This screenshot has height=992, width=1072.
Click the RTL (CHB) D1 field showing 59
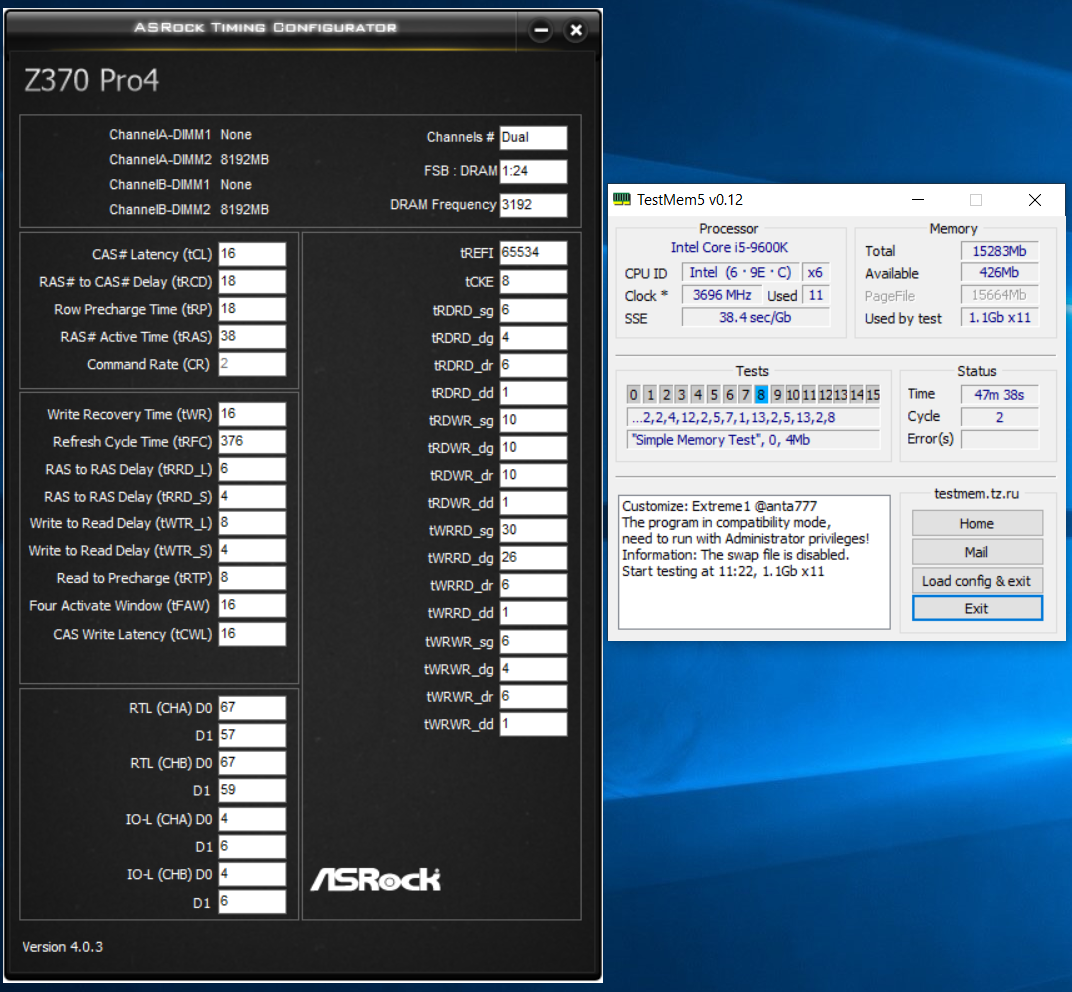(x=252, y=790)
